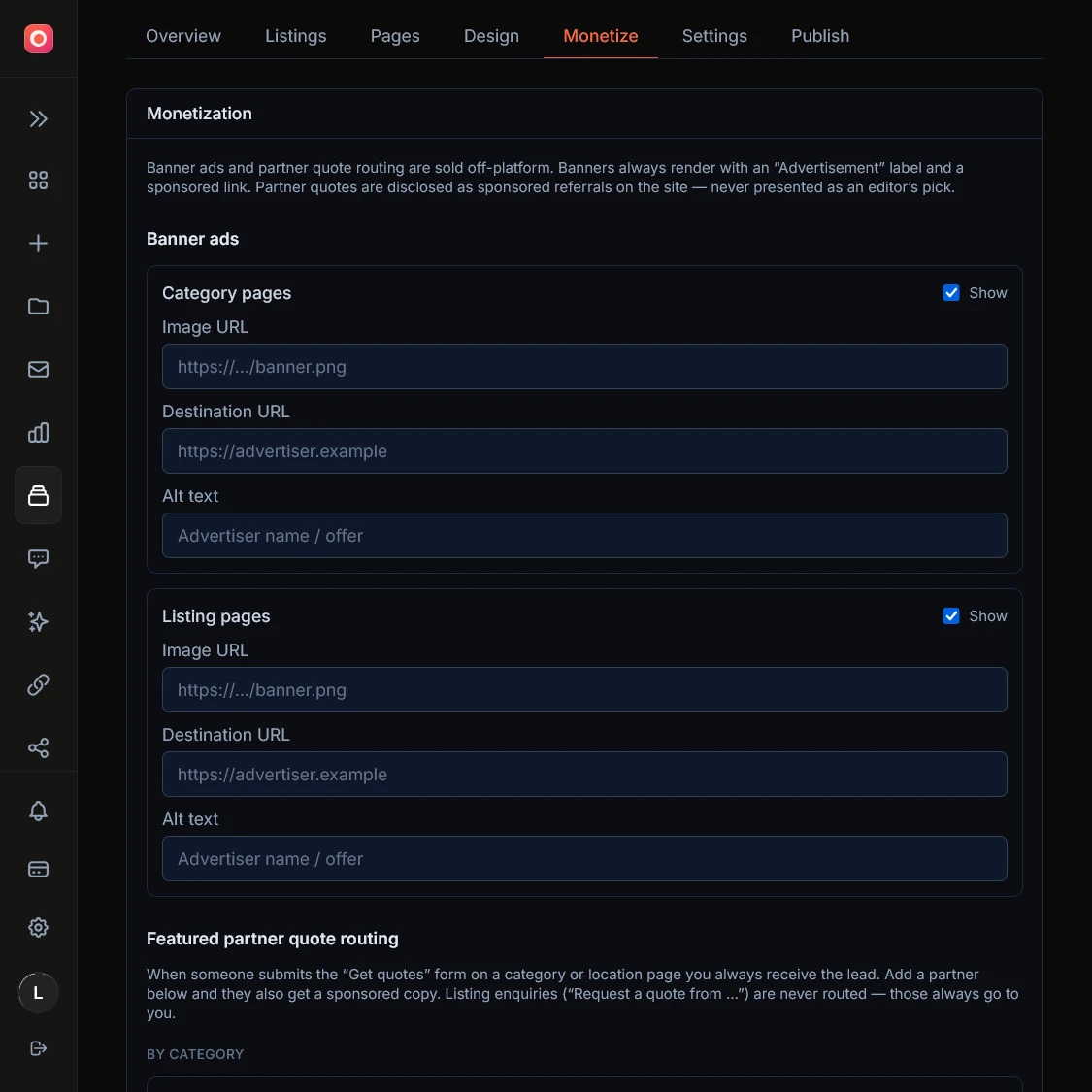Open the folder icon in sidebar
This screenshot has width=1092, height=1092.
38,307
